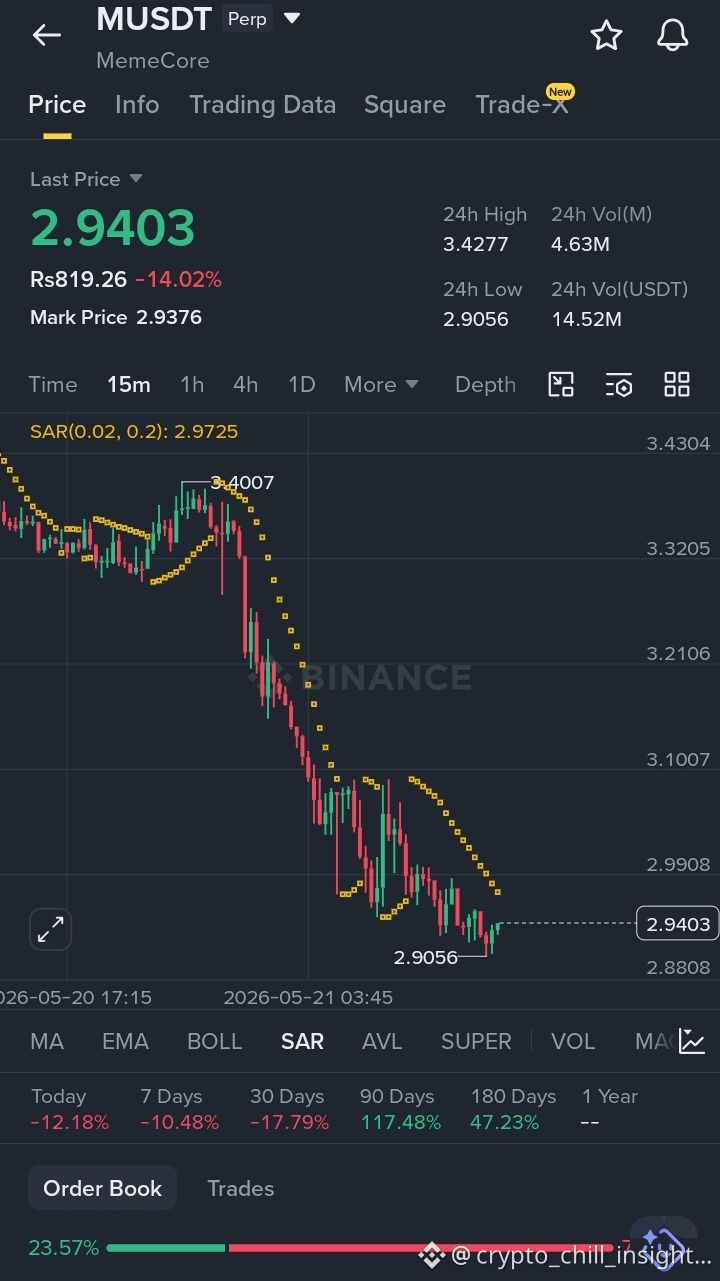Open the grid layout icon
Screen dimensions: 720x1281
pyautogui.click(x=677, y=385)
